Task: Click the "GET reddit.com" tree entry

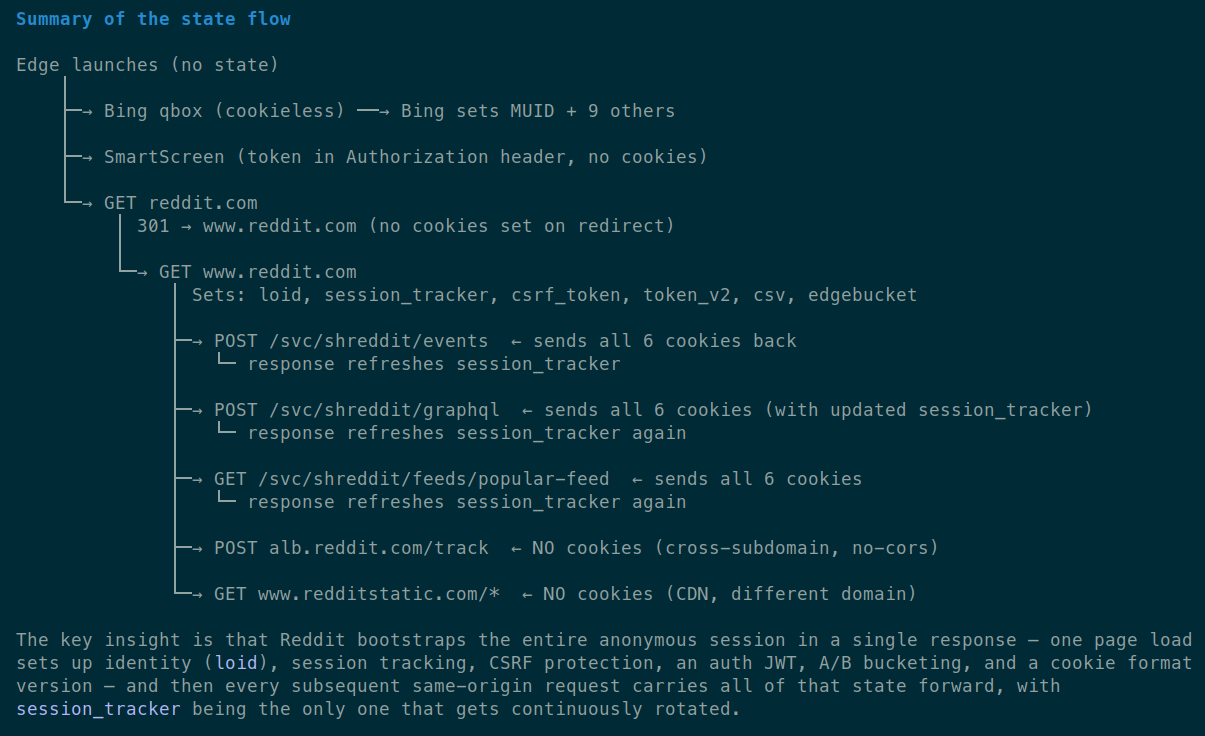Action: coord(180,203)
